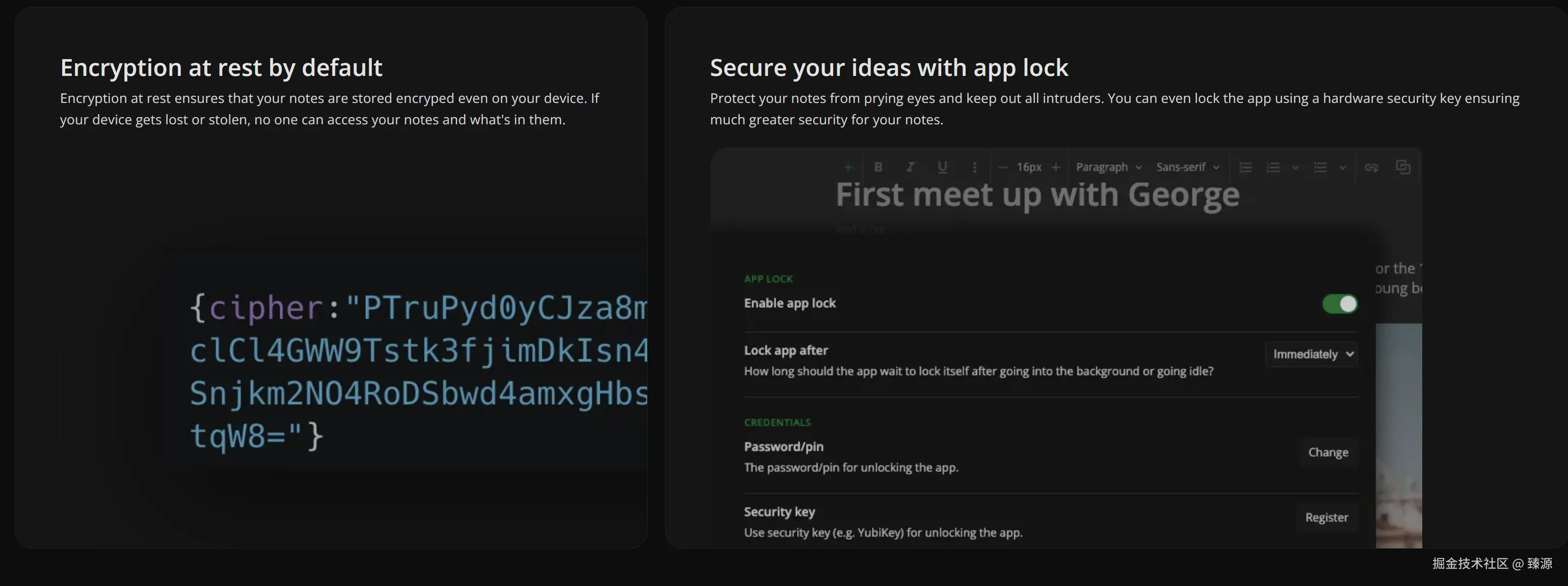Screen dimensions: 1568x586
Task: Click the copy icon at toolbar end
Action: click(1403, 167)
